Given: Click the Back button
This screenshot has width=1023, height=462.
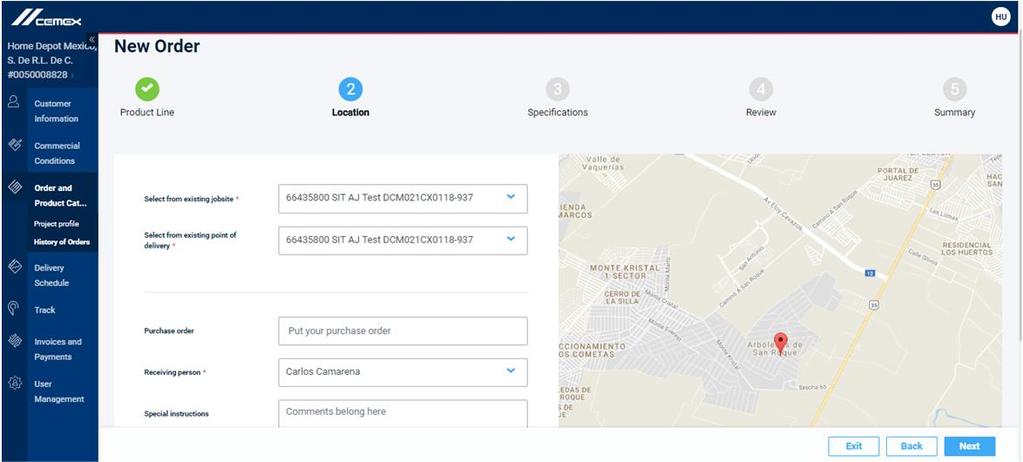Looking at the screenshot, I should click(x=911, y=446).
